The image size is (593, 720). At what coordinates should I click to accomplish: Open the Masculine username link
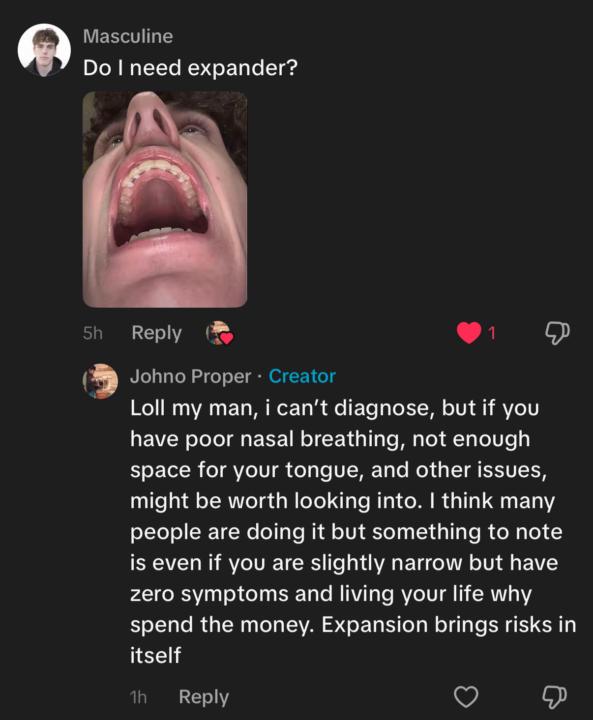pos(128,36)
